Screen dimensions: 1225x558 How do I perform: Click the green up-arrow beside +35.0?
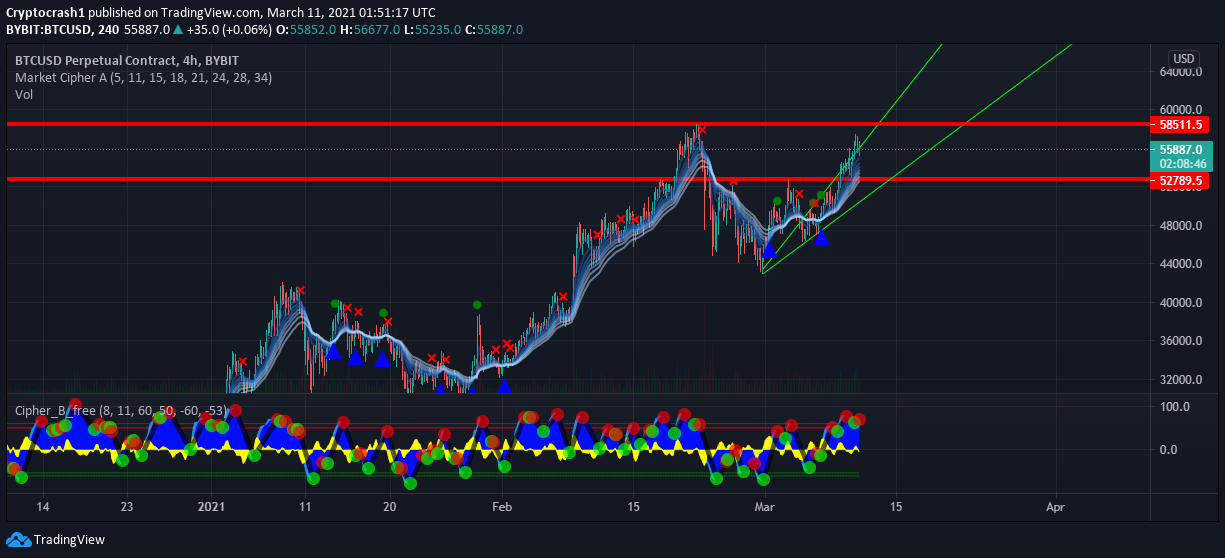tap(178, 30)
